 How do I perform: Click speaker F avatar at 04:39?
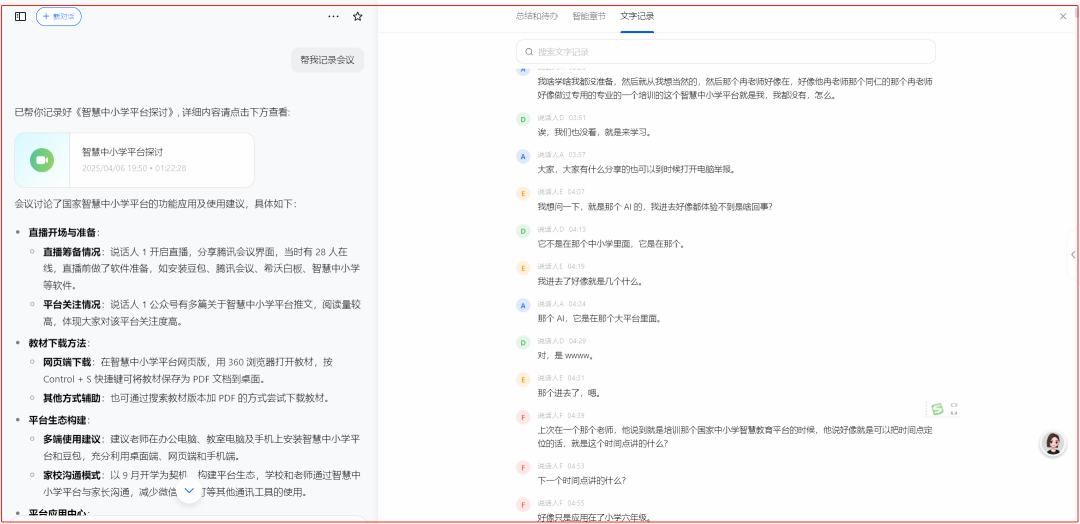click(523, 417)
